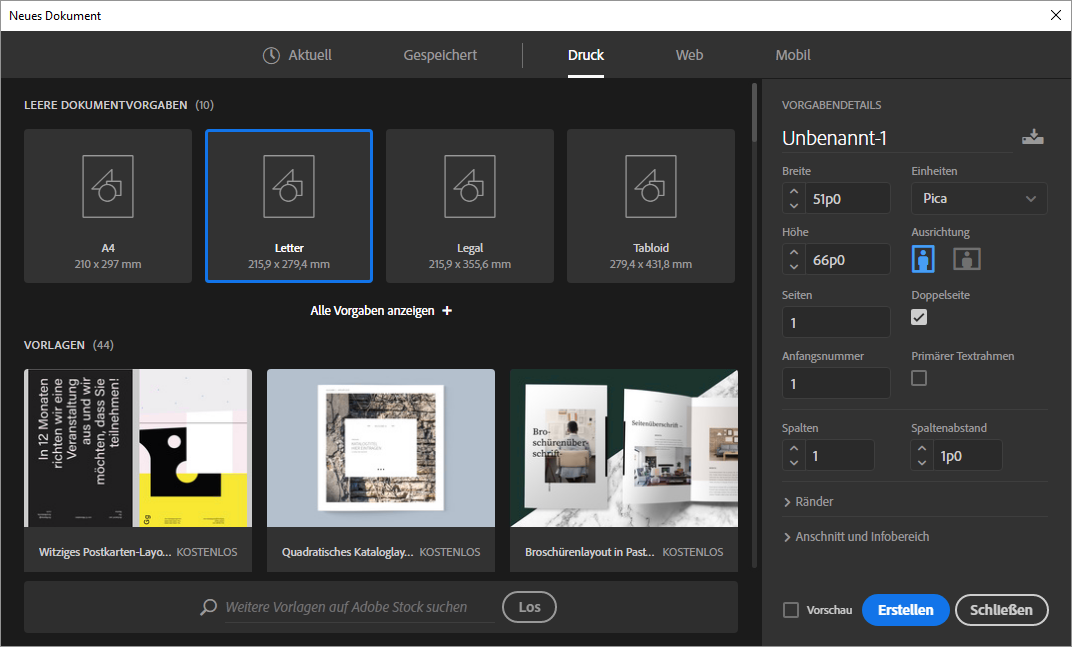The width and height of the screenshot is (1072, 647).
Task: Switch to the Web tab
Action: click(689, 55)
